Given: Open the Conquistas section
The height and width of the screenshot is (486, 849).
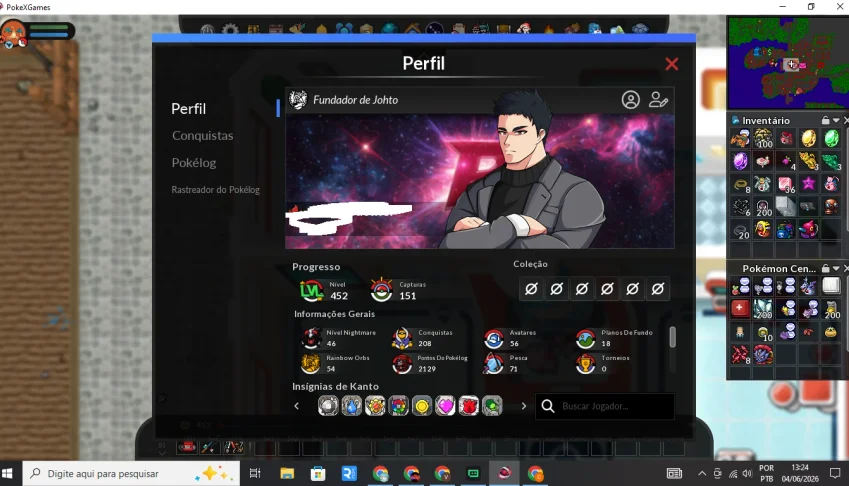Looking at the screenshot, I should pyautogui.click(x=203, y=136).
